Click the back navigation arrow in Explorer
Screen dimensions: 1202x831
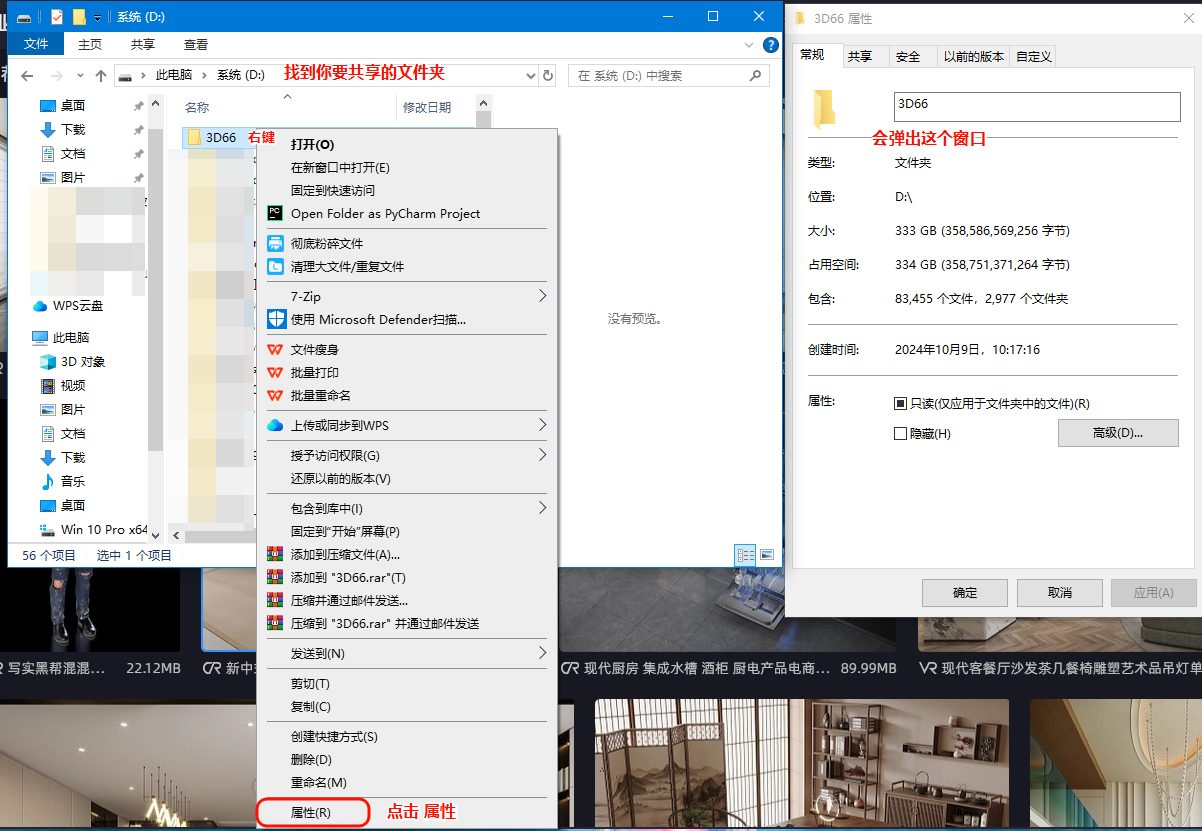click(x=27, y=76)
